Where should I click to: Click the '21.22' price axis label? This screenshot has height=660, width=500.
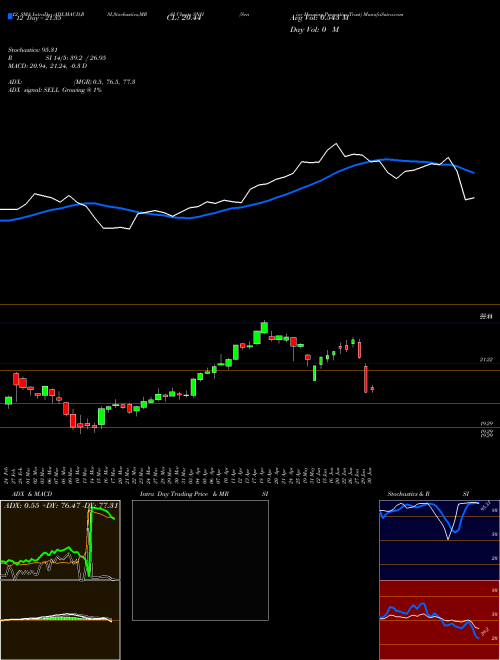coord(486,360)
